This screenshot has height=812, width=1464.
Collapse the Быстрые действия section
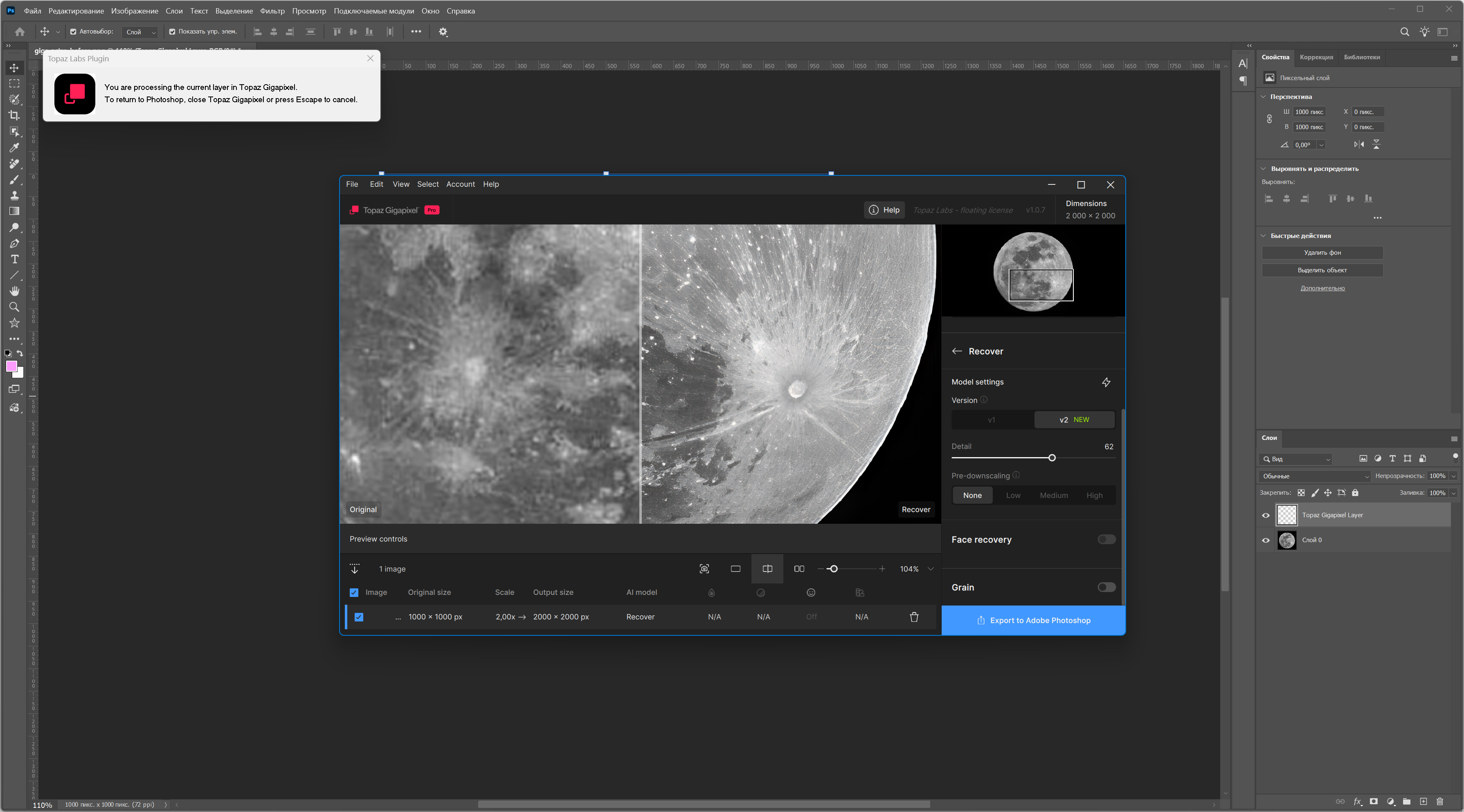pos(1264,235)
